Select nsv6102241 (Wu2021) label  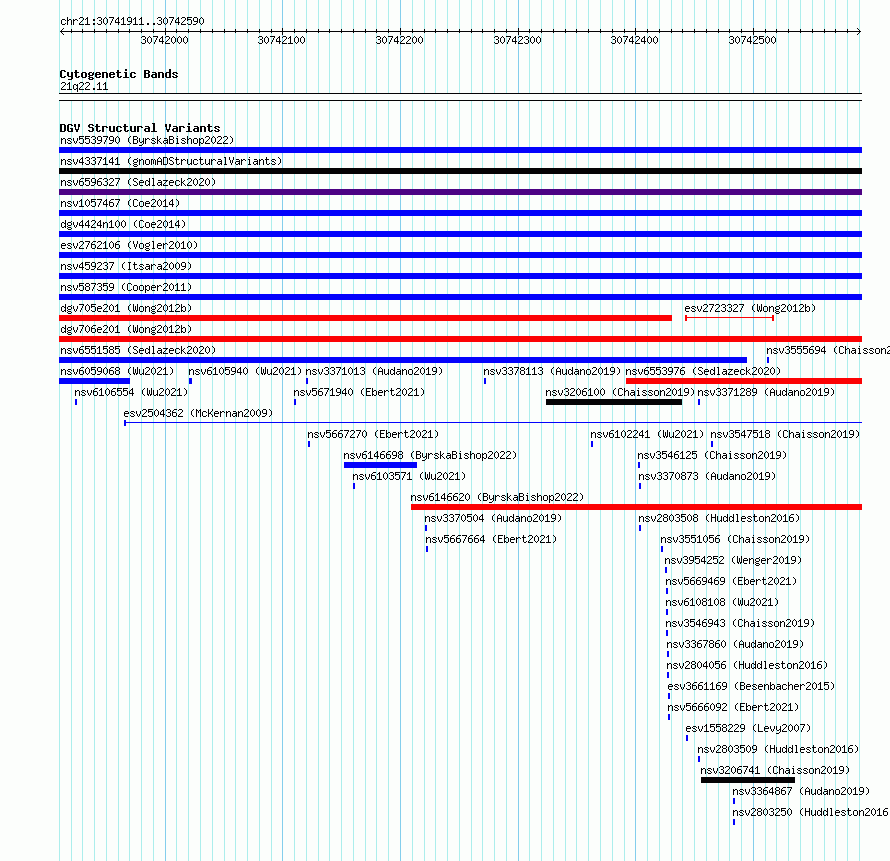(646, 434)
